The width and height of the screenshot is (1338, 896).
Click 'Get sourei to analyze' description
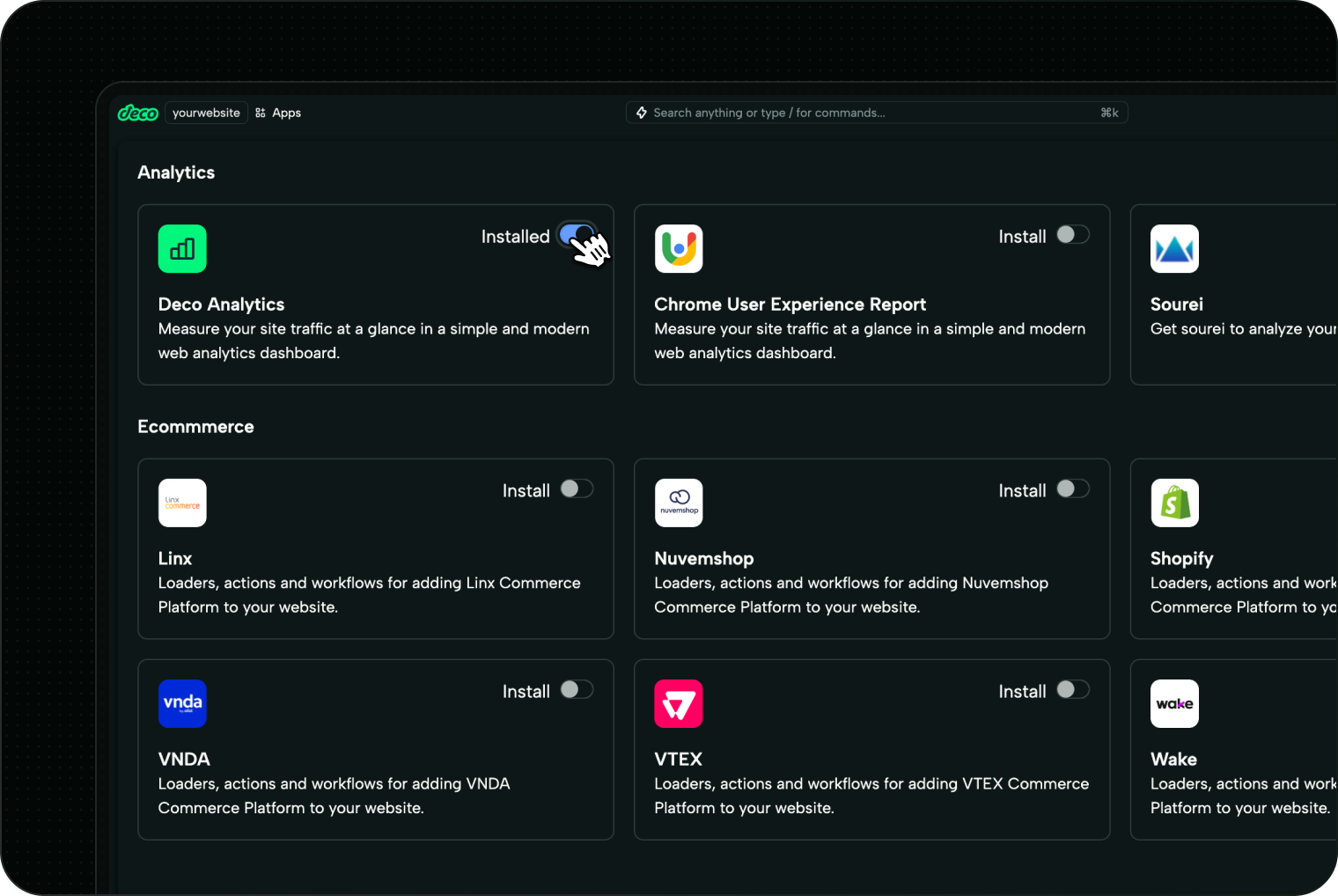pyautogui.click(x=1243, y=329)
